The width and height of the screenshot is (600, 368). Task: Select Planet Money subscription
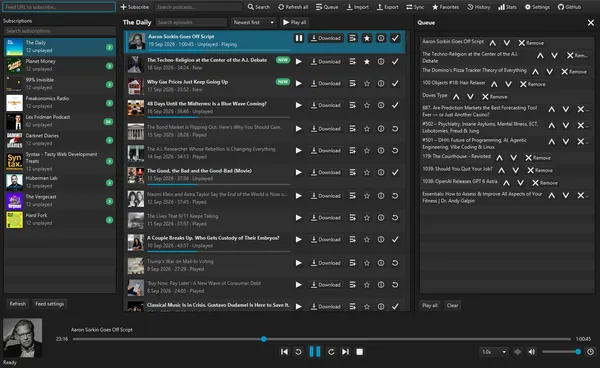point(60,65)
